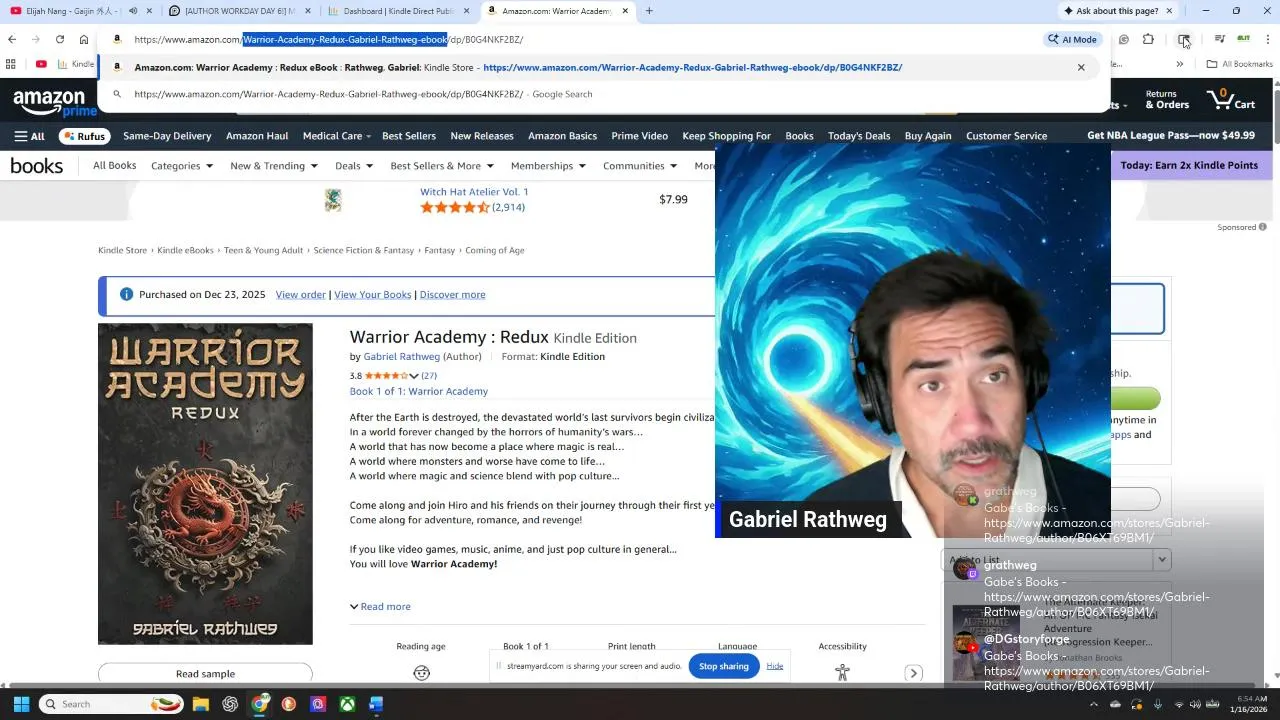
Task: Click Witch Hat Atelier thumbnail
Action: (x=333, y=200)
